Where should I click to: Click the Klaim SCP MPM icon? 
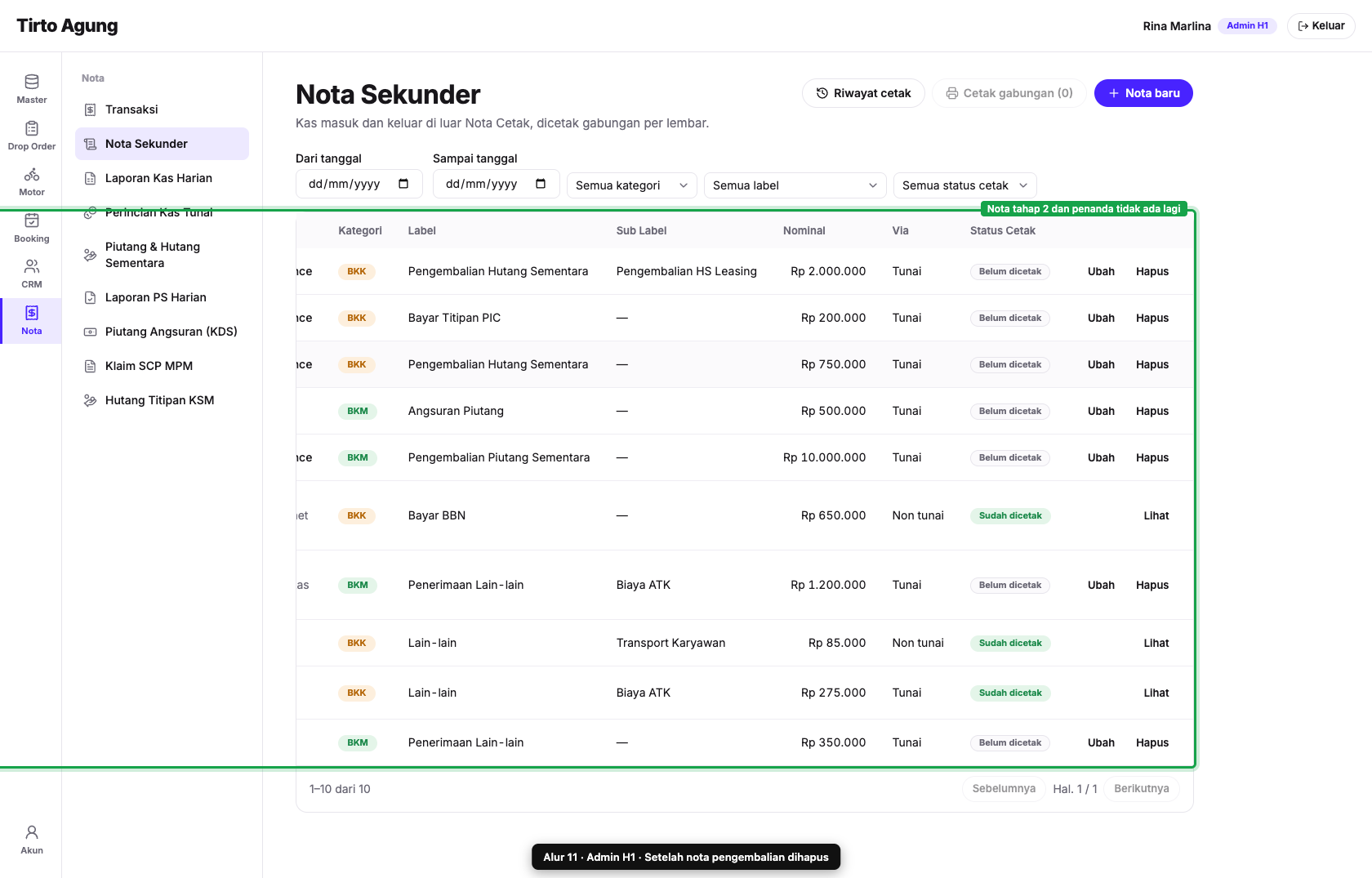(91, 366)
